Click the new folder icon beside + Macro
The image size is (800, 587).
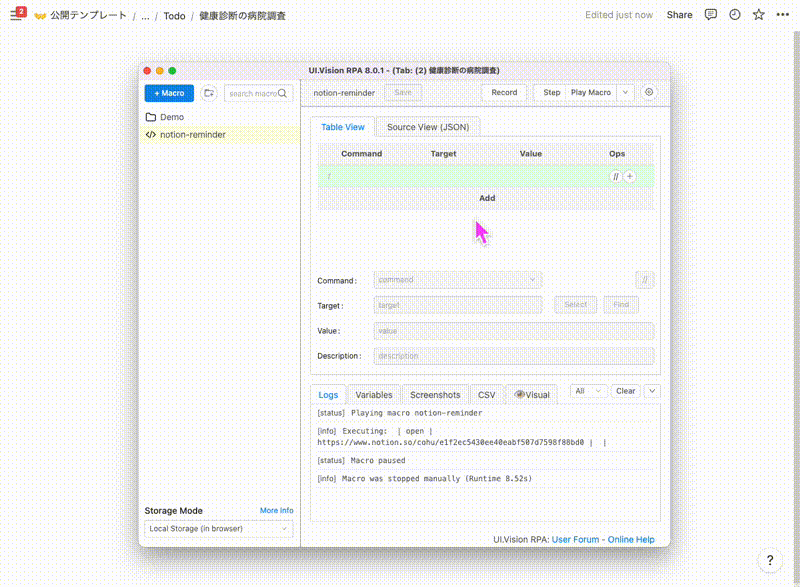pyautogui.click(x=208, y=93)
